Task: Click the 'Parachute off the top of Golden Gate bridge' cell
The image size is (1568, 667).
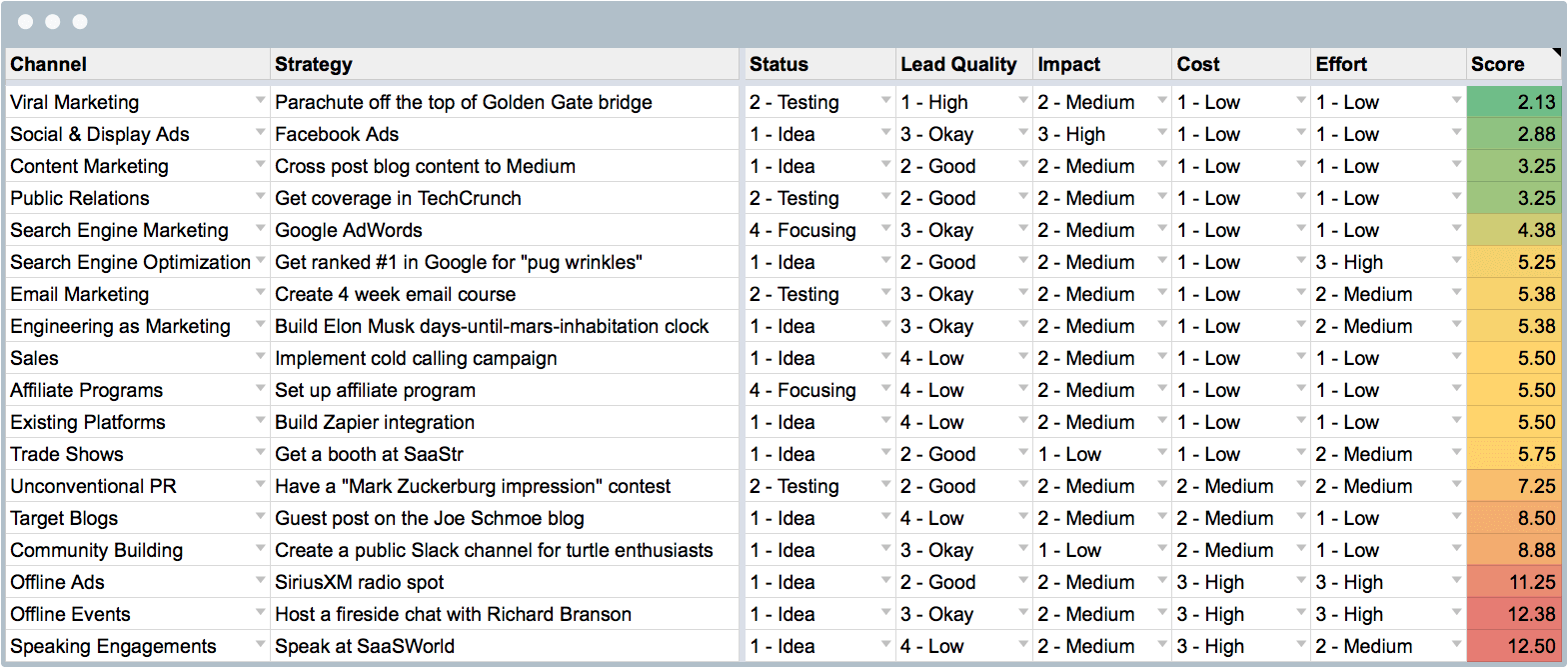Action: (x=505, y=102)
